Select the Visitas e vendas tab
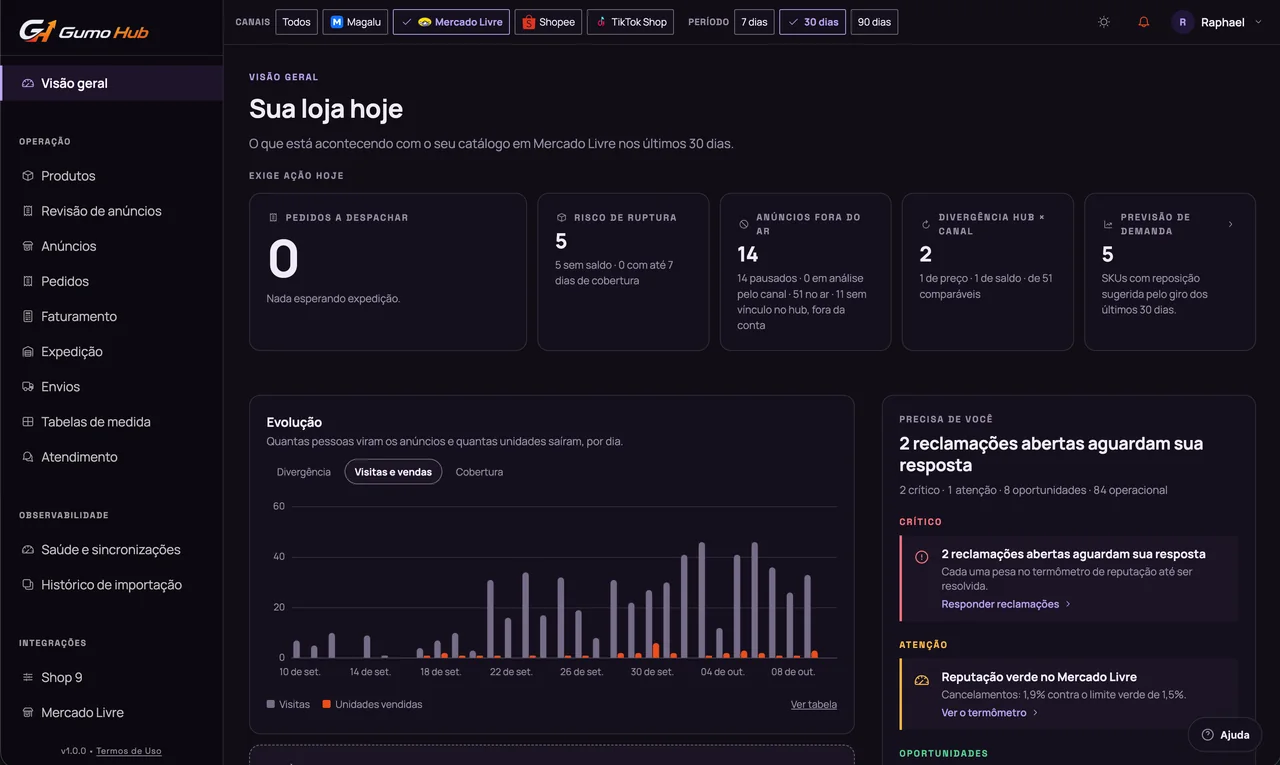 [394, 472]
